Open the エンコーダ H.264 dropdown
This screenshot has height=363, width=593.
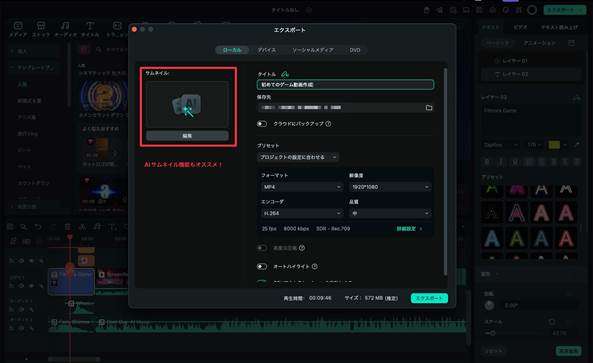[x=301, y=213]
